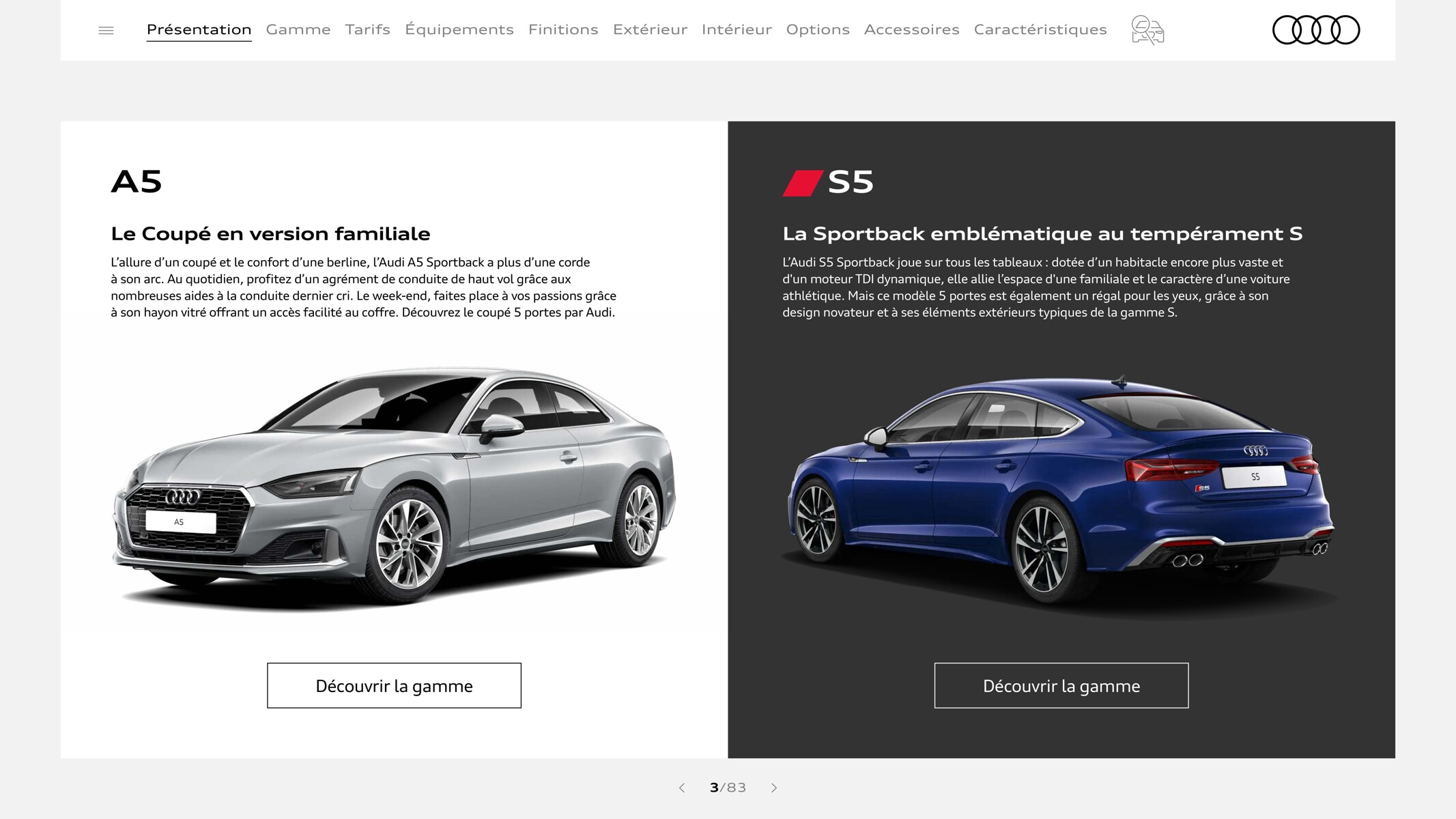Image resolution: width=1456 pixels, height=819 pixels.
Task: Click the Audi four-rings logo
Action: pos(1316,30)
